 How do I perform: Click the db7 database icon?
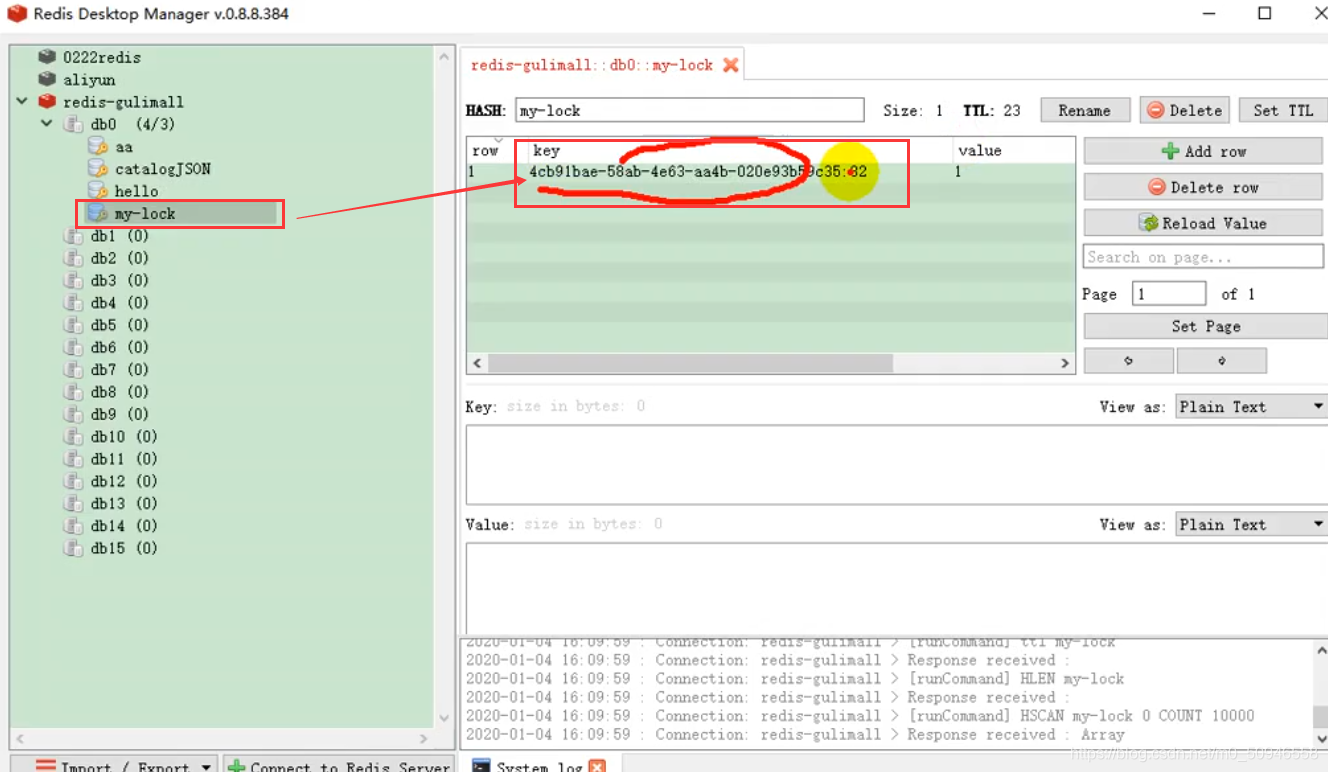coord(74,369)
